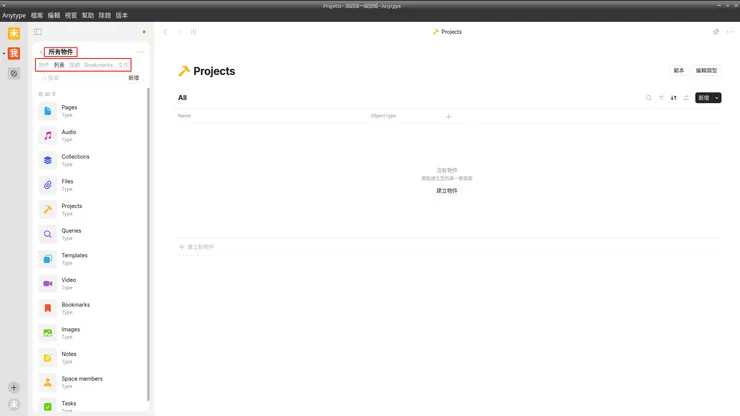Click the Projects breadcrumb in header
This screenshot has height=416, width=740.
coord(447,32)
